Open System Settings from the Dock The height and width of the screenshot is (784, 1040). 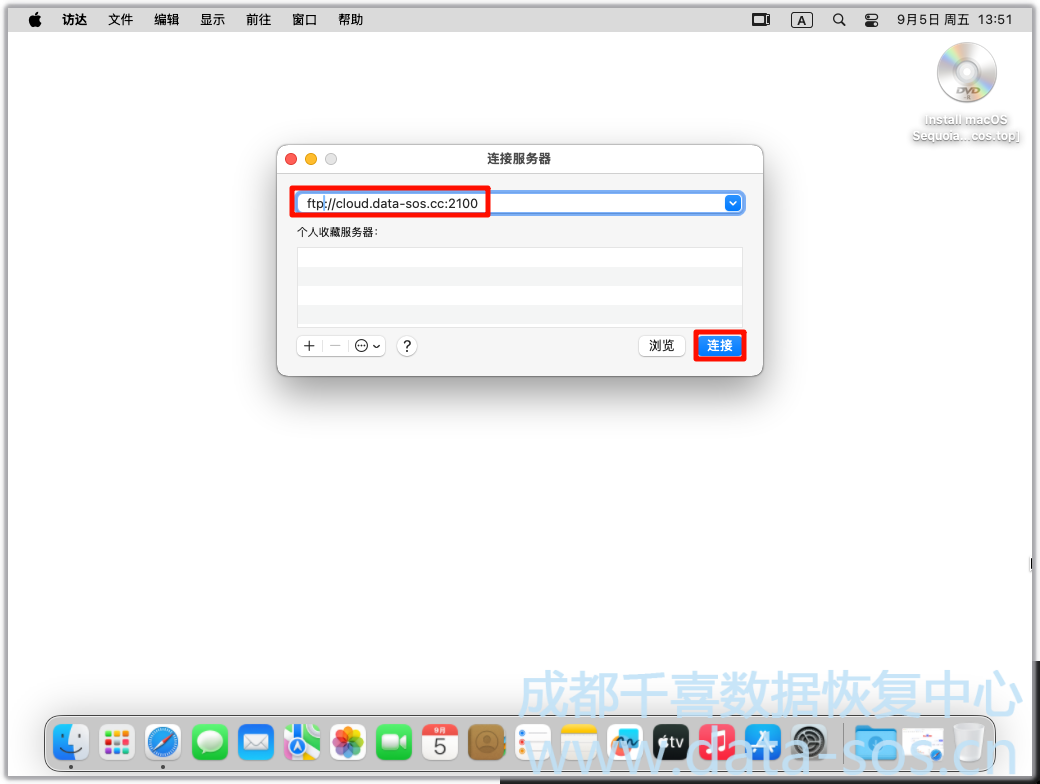pyautogui.click(x=808, y=742)
